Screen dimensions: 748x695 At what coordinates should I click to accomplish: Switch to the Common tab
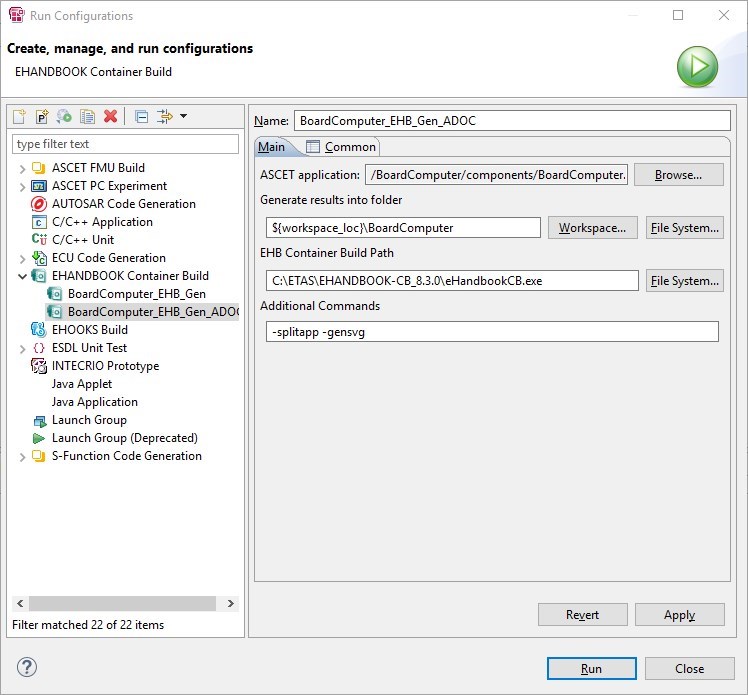341,147
